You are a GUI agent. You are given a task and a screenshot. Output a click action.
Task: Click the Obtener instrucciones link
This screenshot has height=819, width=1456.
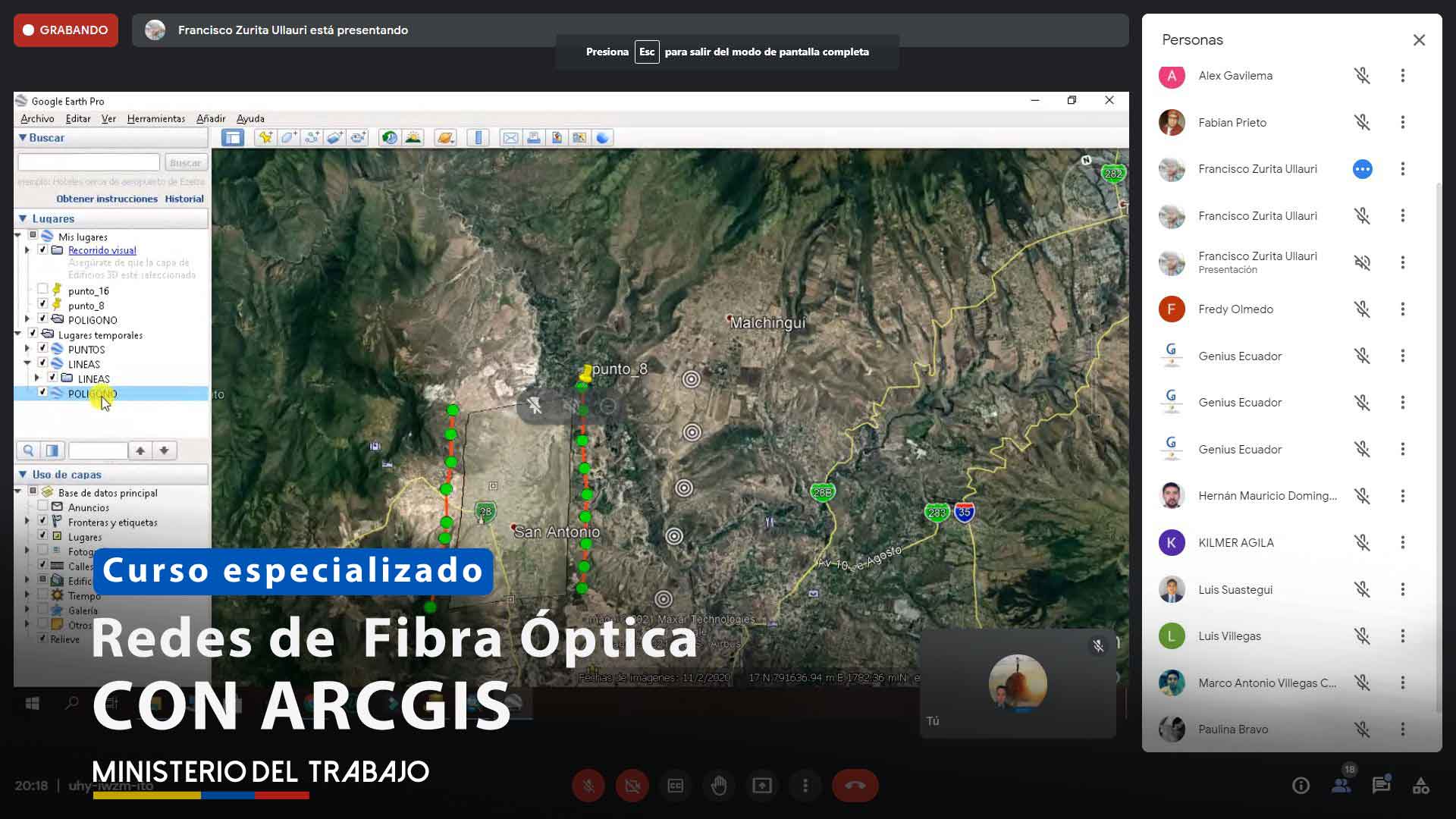[x=107, y=199]
